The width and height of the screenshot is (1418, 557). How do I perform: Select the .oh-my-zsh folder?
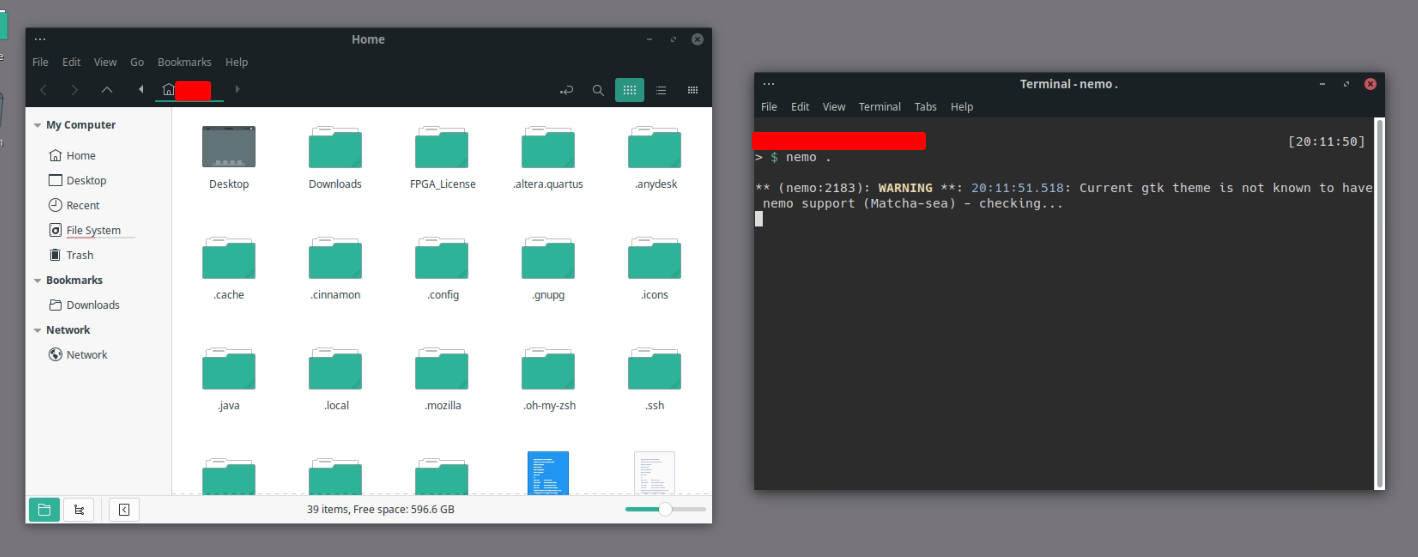click(x=548, y=369)
